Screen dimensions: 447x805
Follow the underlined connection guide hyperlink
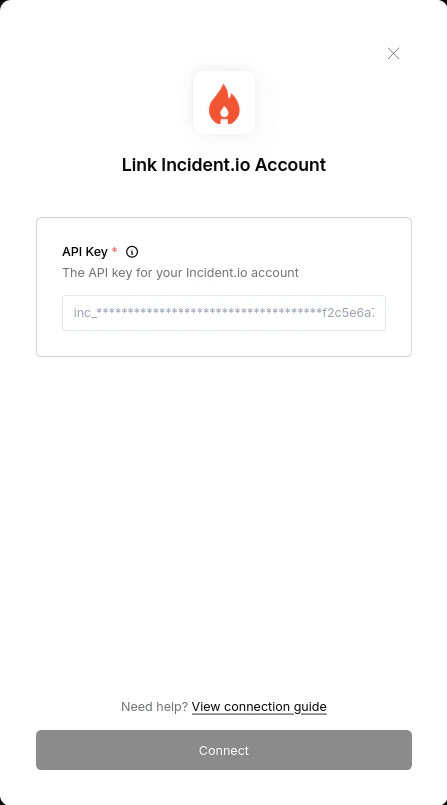(259, 707)
